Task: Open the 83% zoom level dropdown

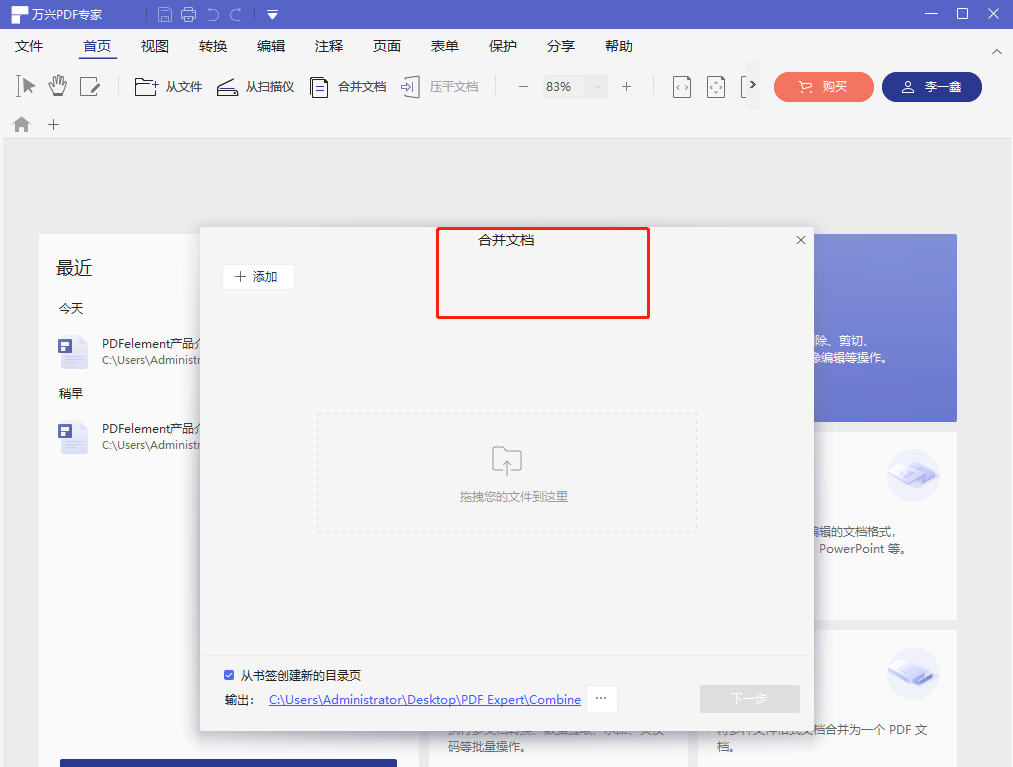Action: [x=574, y=86]
